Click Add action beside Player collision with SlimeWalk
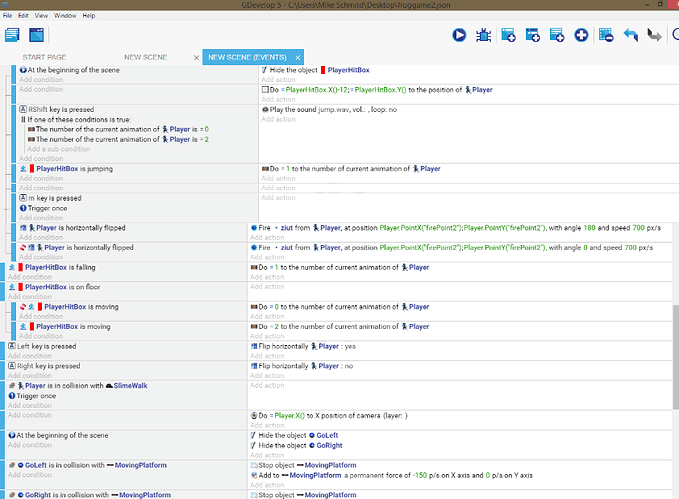The height and width of the screenshot is (499, 679). click(x=267, y=386)
